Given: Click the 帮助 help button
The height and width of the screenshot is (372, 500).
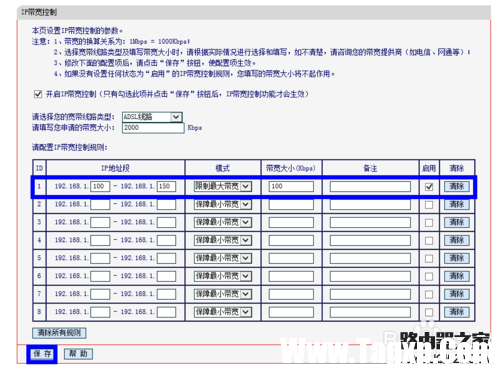Looking at the screenshot, I should click(78, 354).
